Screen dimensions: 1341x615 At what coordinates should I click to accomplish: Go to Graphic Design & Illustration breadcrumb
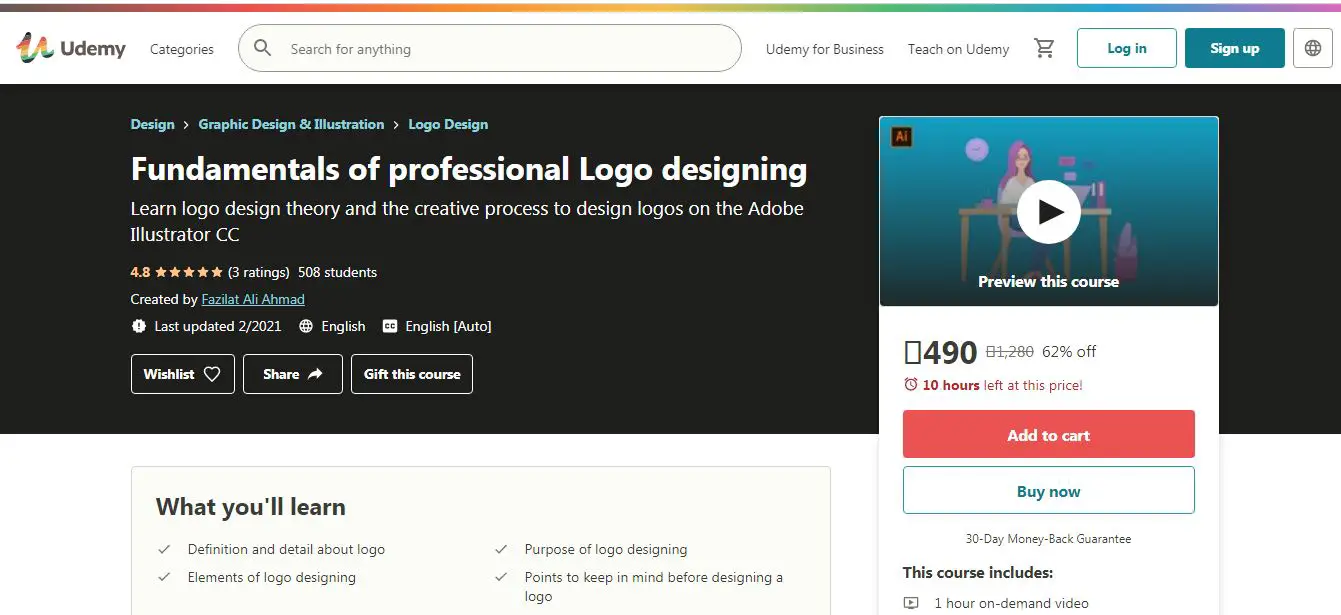point(291,124)
